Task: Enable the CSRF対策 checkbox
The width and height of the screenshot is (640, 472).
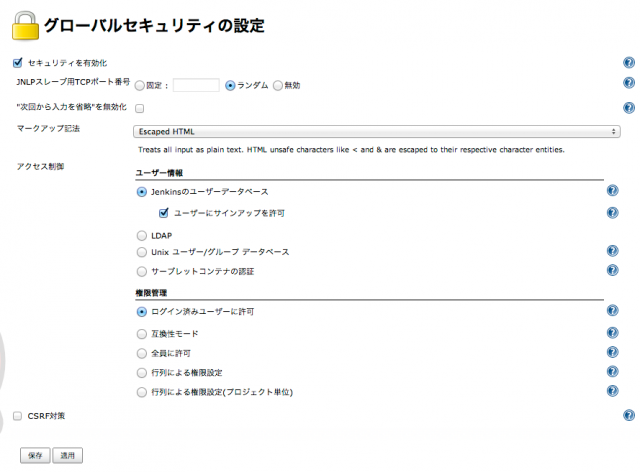Action: pos(17,416)
